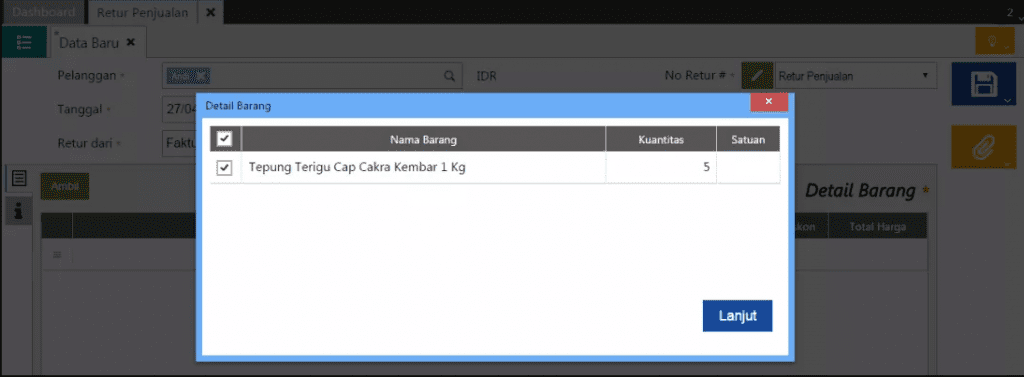Expand the attachment button dropdown arrow
Image resolution: width=1024 pixels, height=377 pixels.
coord(1008,164)
